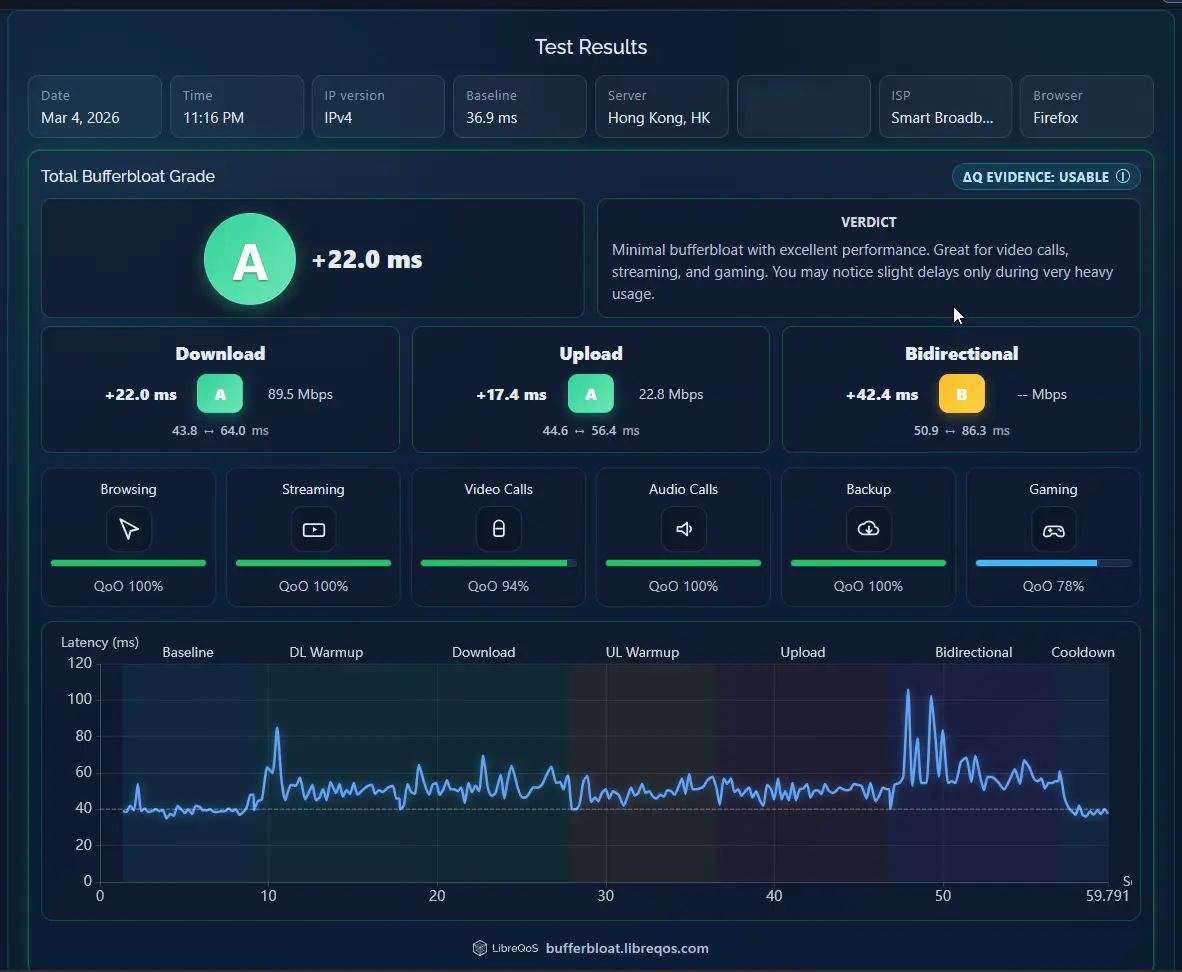
Task: Click the 50.9 ↔ 86.3 ms range
Action: [x=961, y=431]
